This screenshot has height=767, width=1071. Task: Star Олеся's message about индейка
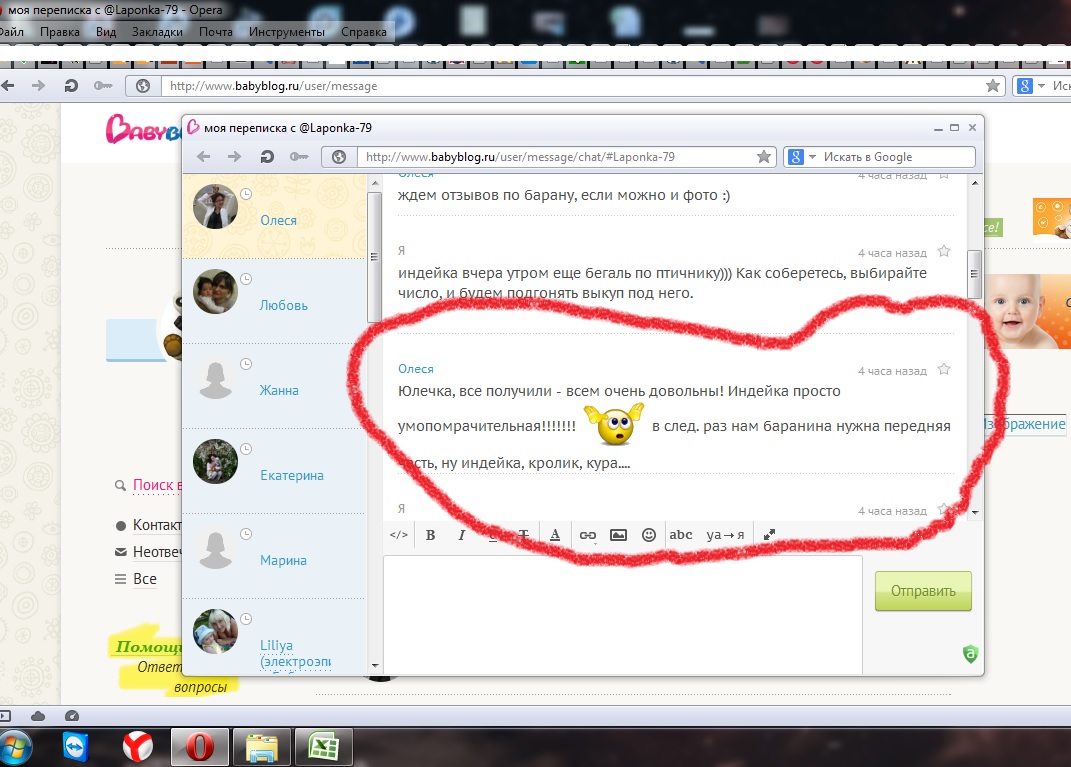coord(943,370)
